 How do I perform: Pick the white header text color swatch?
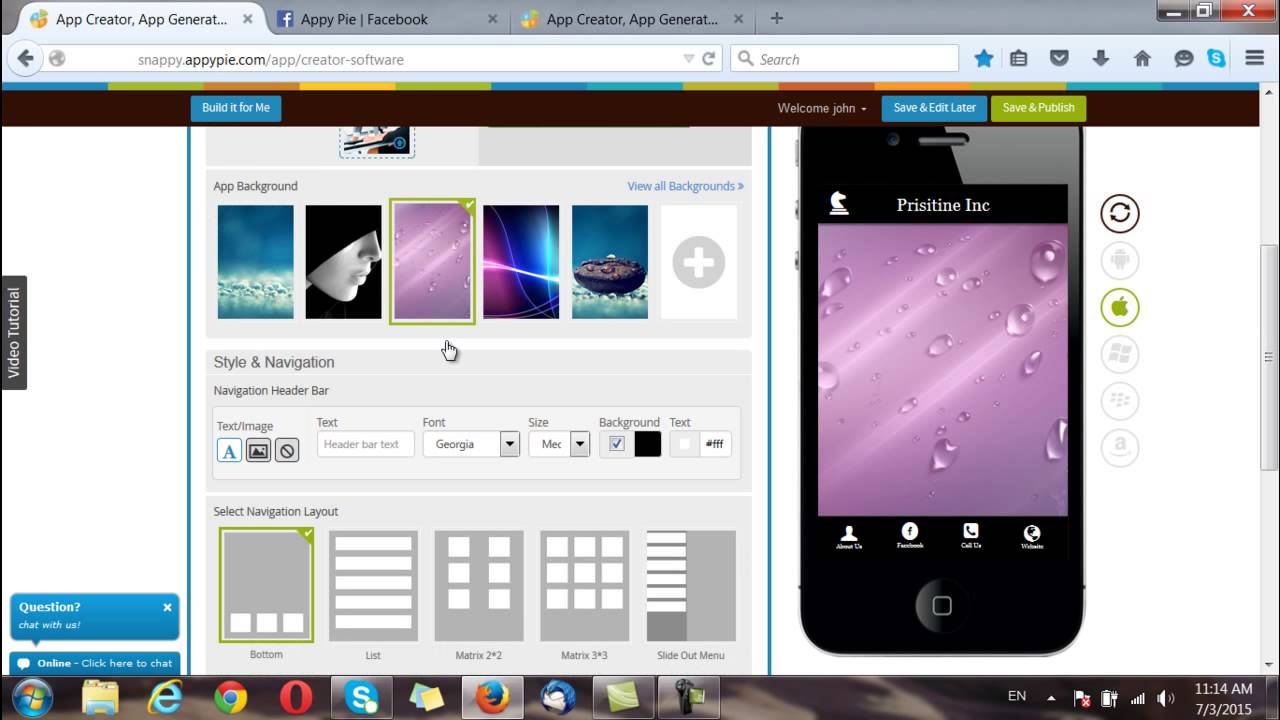(x=684, y=444)
